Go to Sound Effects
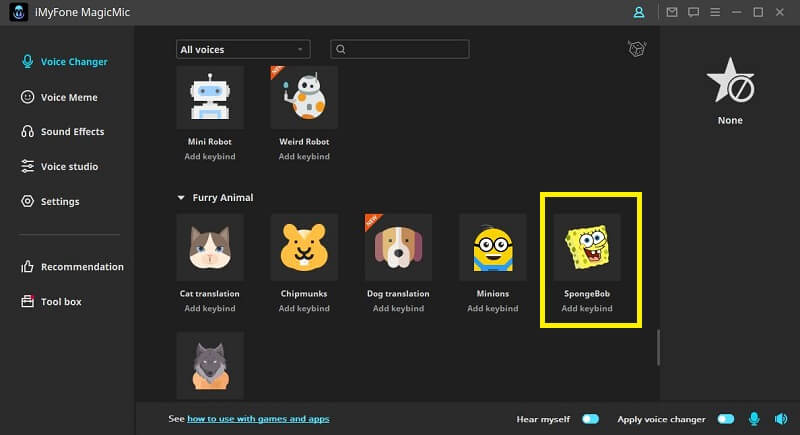Image resolution: width=800 pixels, height=435 pixels. tap(62, 132)
